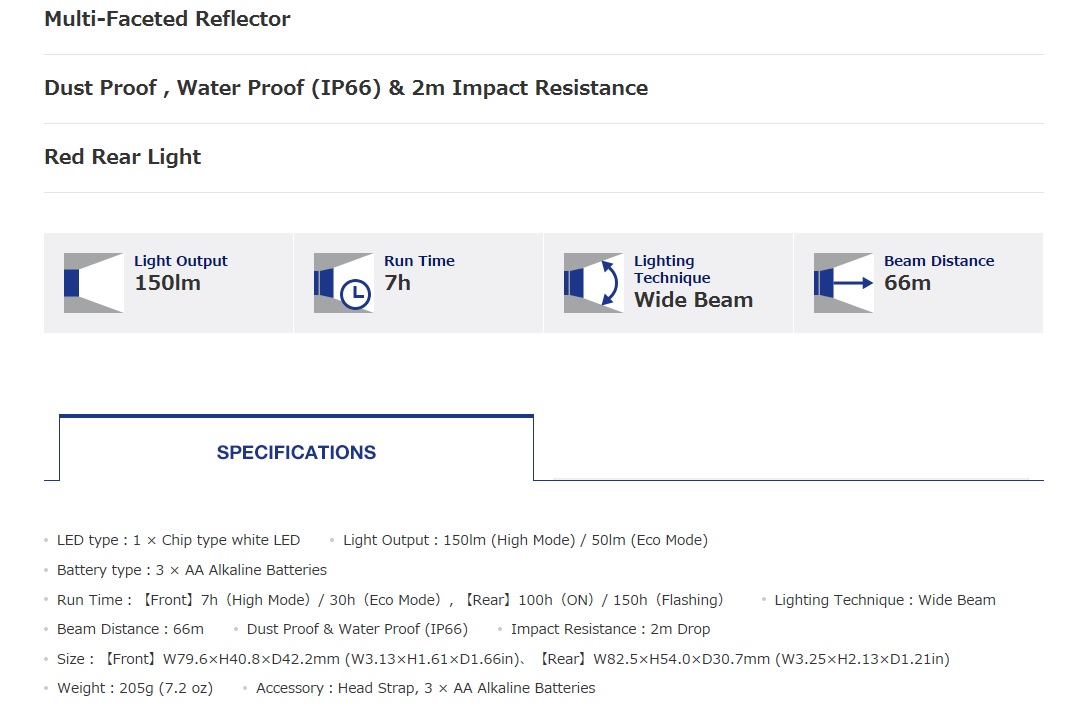This screenshot has height=727, width=1079.
Task: Click the Light Output High Mode spec
Action: (525, 540)
